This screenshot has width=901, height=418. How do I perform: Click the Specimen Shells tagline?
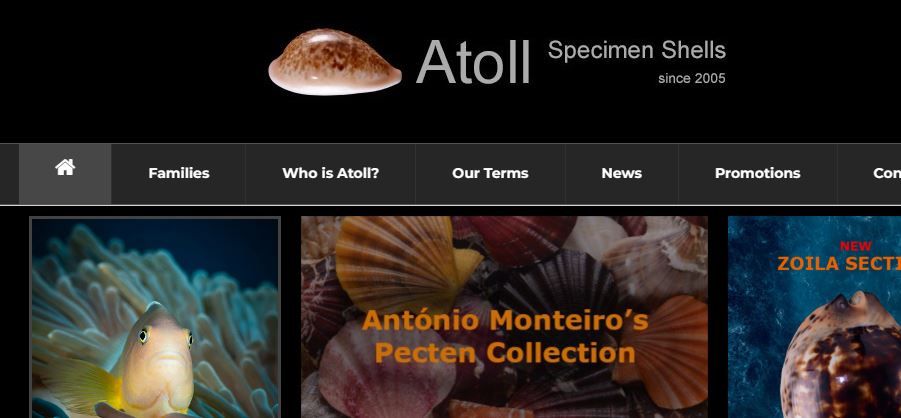pos(637,51)
